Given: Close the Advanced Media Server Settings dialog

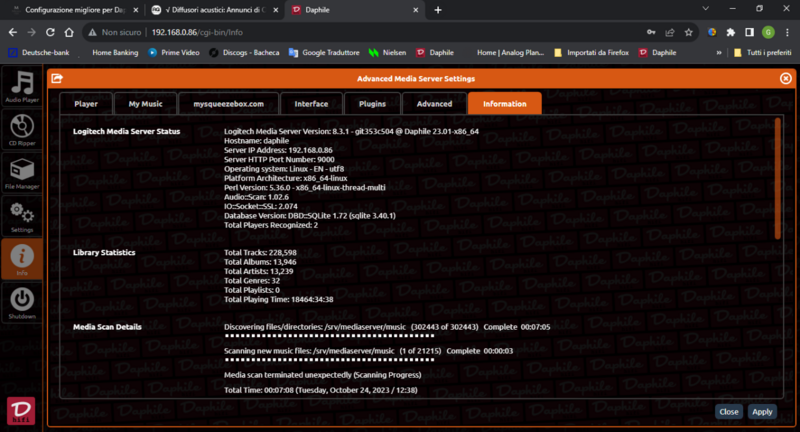Looking at the screenshot, I should (785, 78).
